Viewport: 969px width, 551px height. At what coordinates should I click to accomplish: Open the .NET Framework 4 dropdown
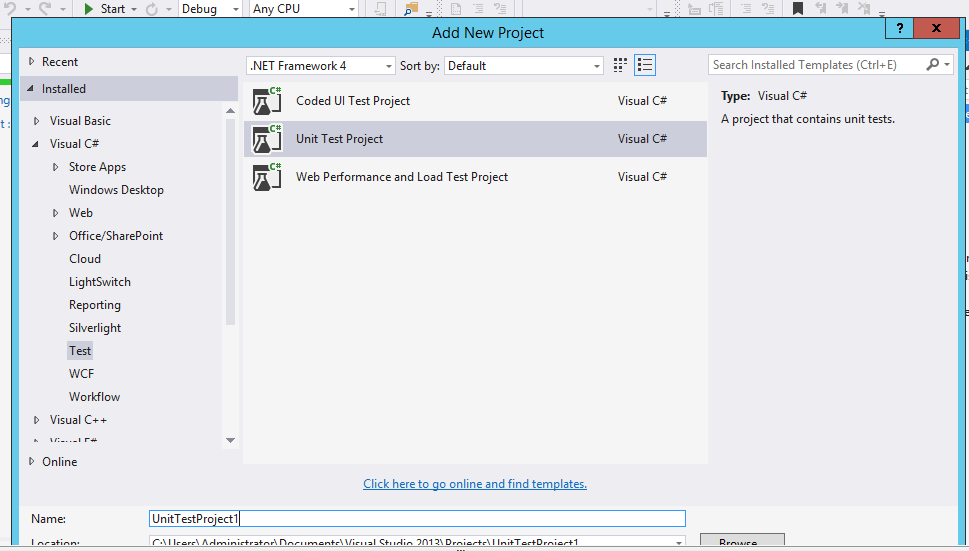320,65
